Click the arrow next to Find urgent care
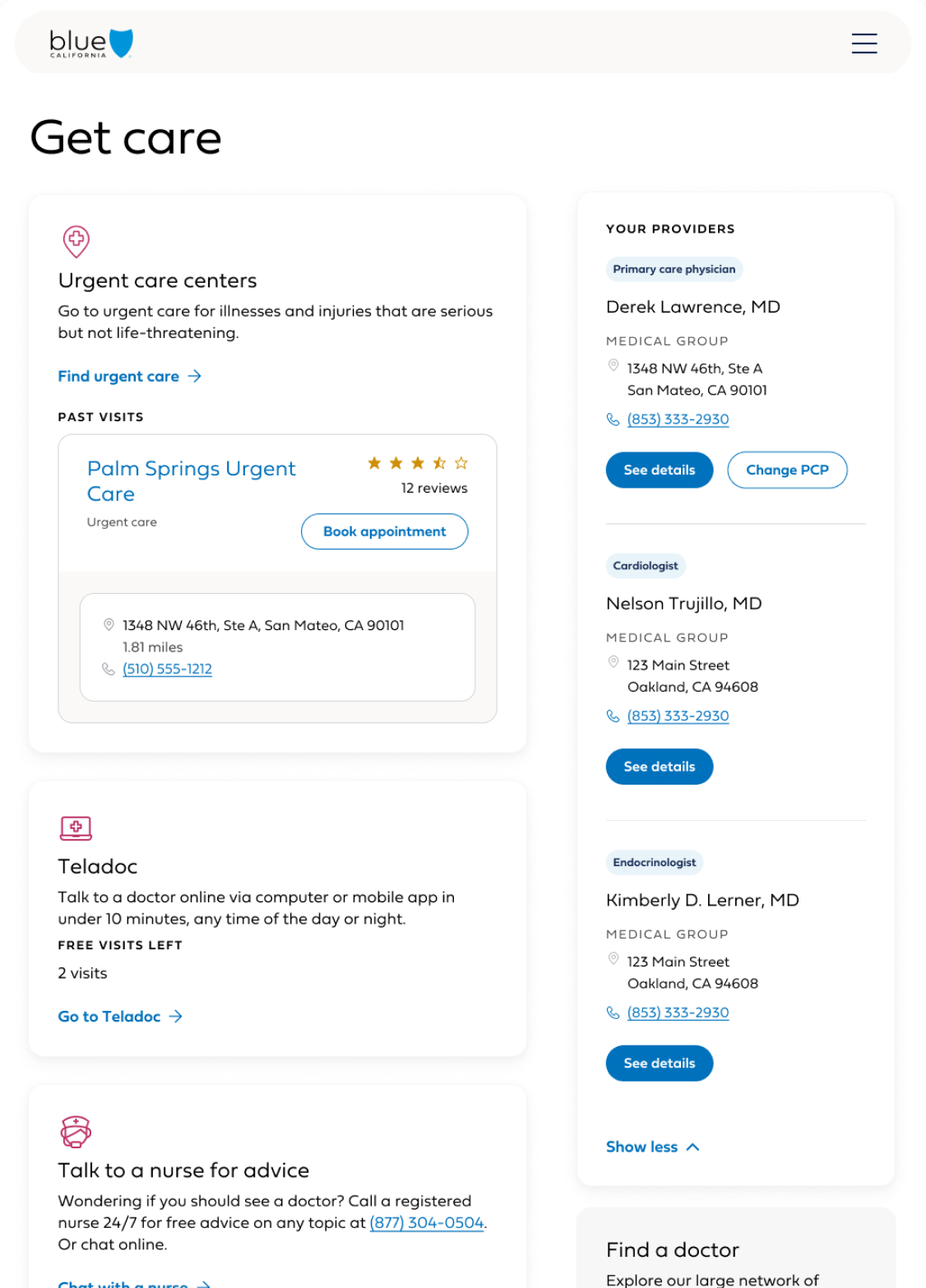Image resolution: width=926 pixels, height=1288 pixels. (195, 376)
